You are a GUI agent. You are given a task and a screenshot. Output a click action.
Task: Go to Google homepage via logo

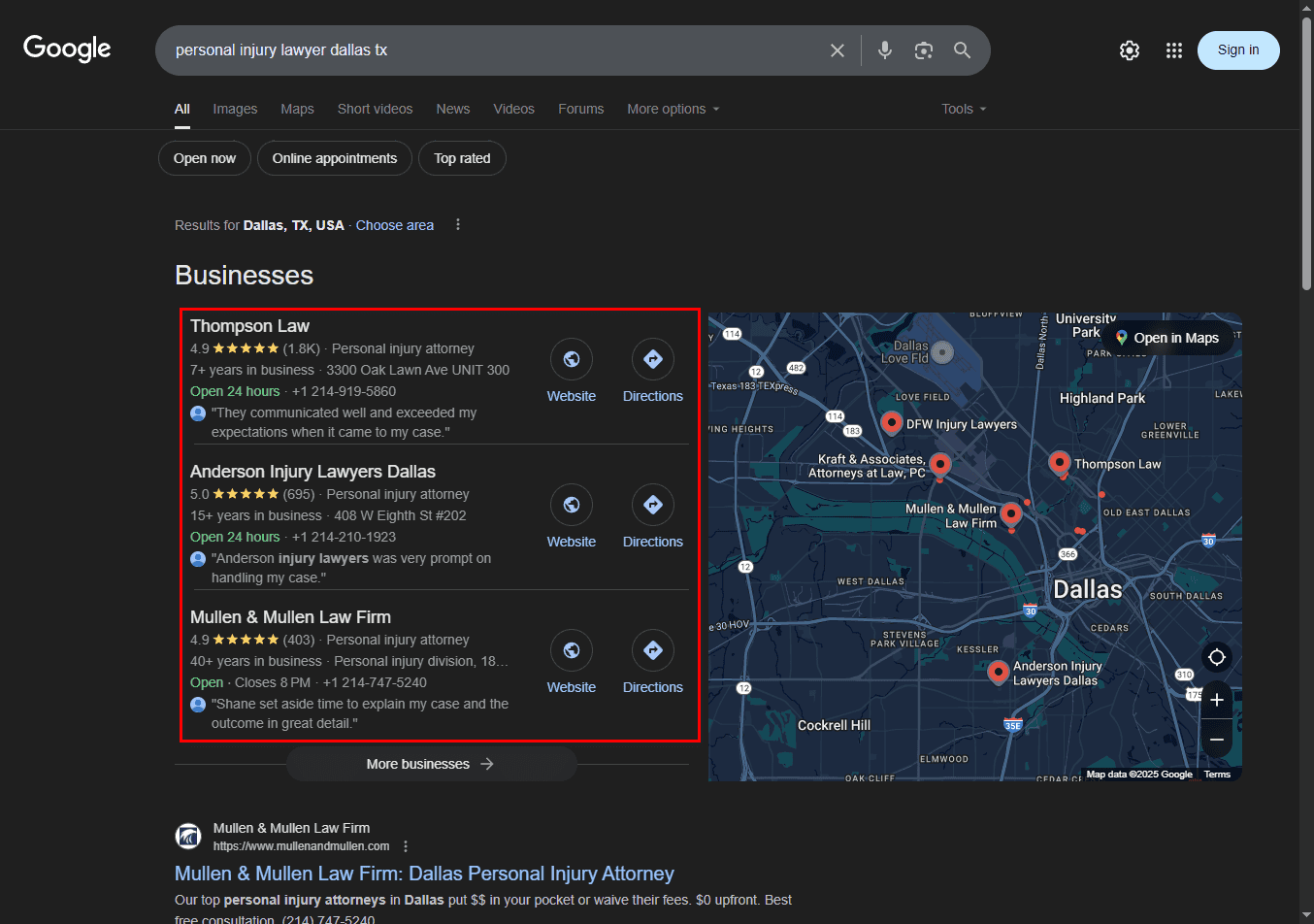[x=67, y=49]
